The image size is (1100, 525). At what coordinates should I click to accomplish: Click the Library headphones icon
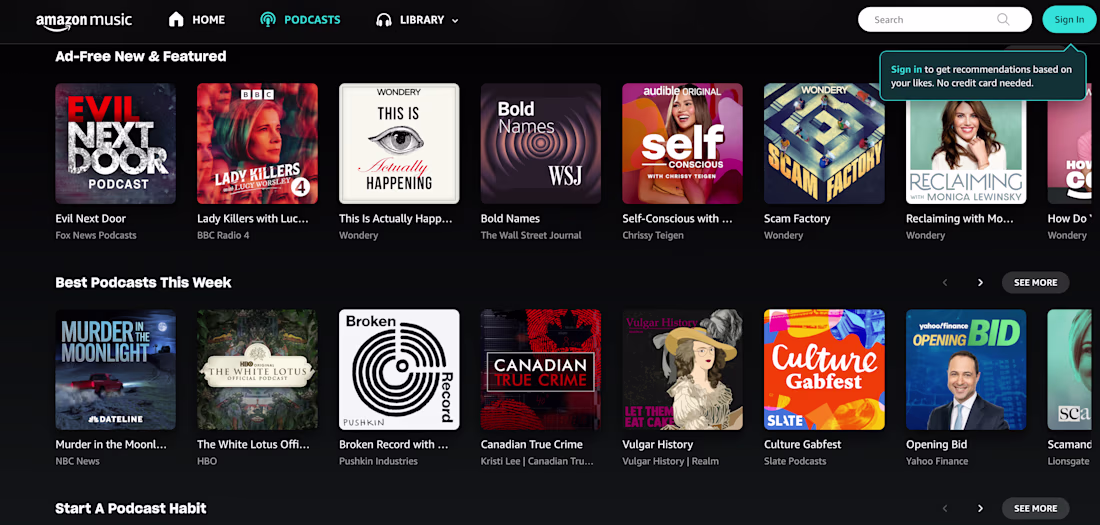click(x=384, y=20)
